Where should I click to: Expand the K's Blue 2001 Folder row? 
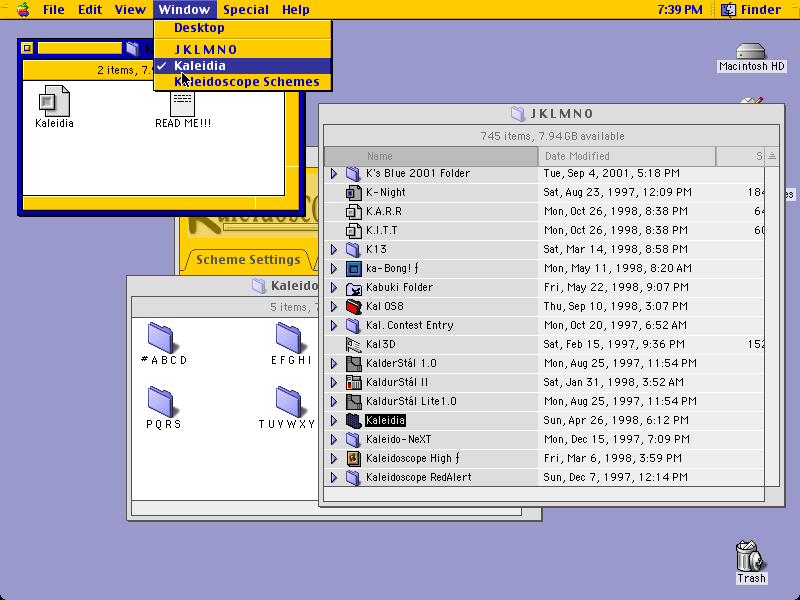click(334, 173)
